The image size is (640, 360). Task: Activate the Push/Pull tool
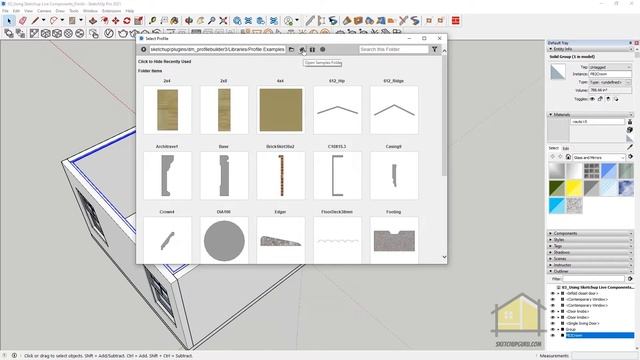(x=93, y=20)
